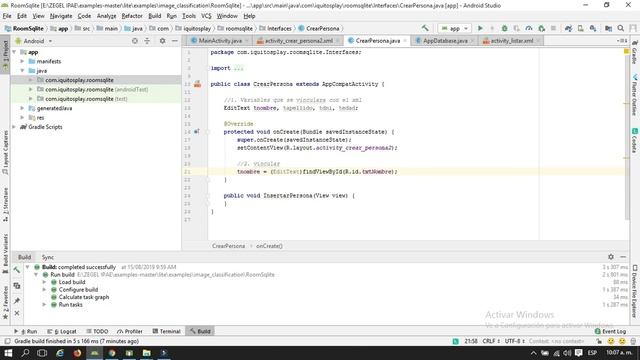This screenshot has width=640, height=360.
Task: Attach debugger to Android process icon
Action: (x=542, y=28)
